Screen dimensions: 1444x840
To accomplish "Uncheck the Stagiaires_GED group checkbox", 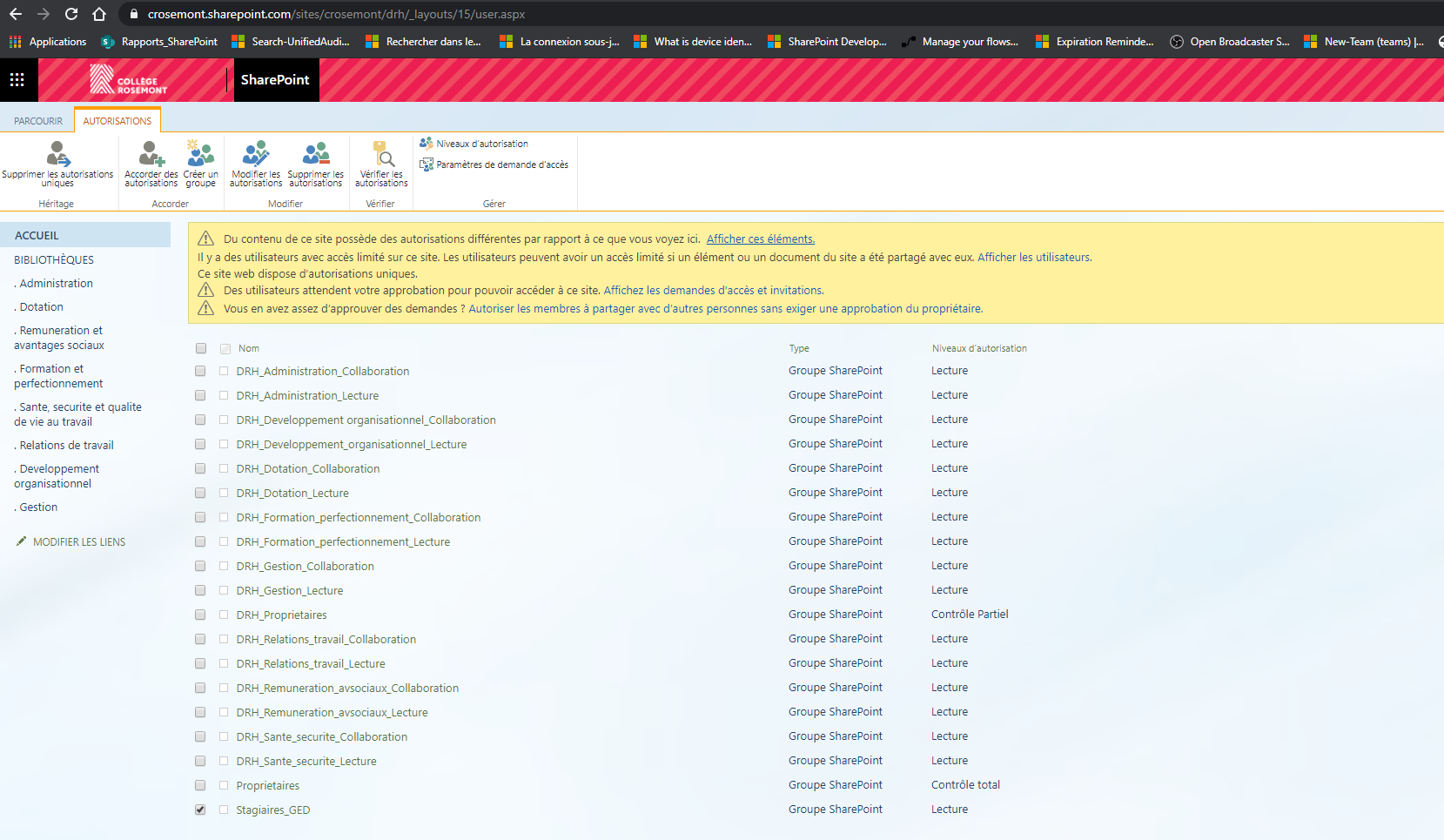I will (x=200, y=810).
